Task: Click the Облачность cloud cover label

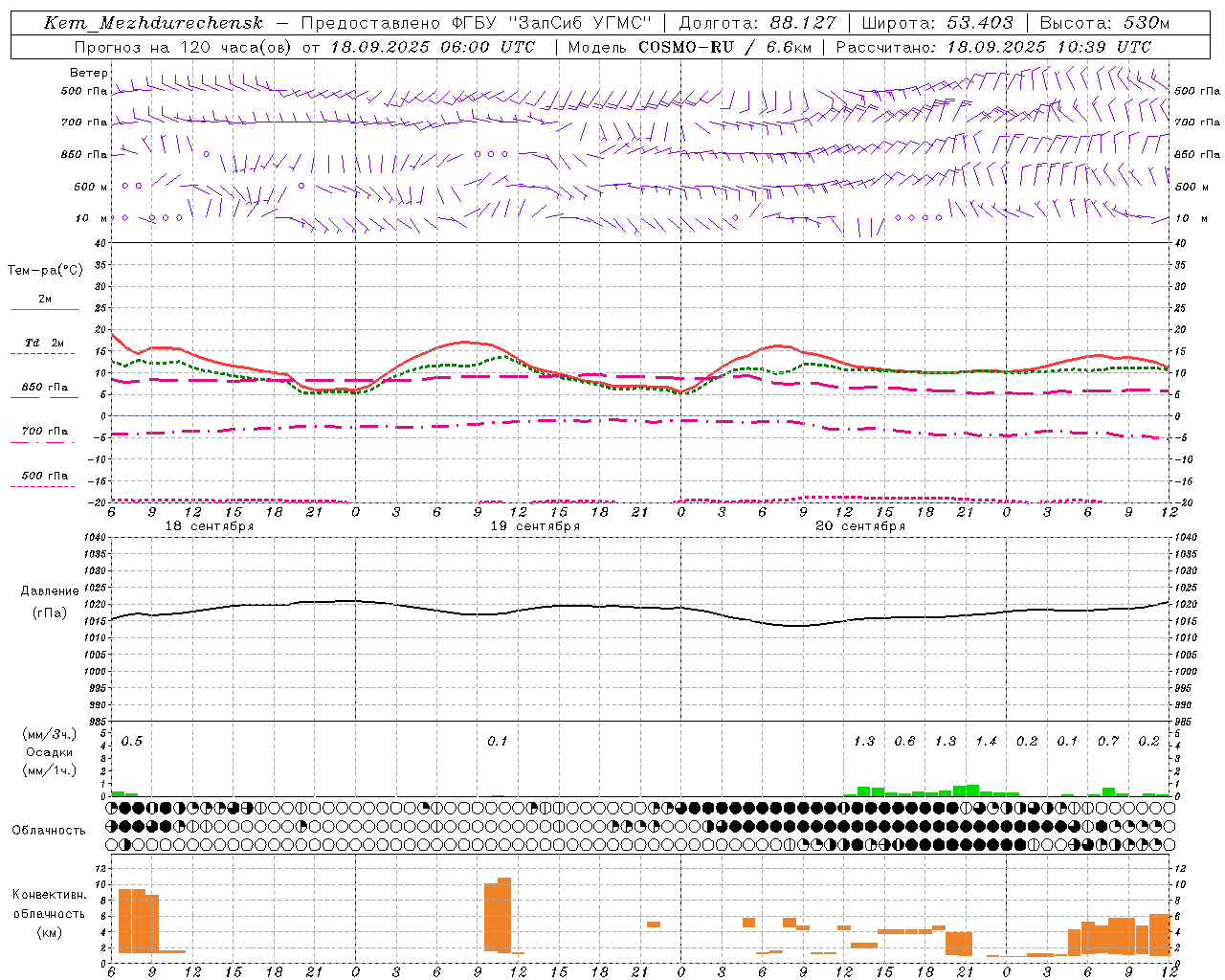Action: (48, 831)
